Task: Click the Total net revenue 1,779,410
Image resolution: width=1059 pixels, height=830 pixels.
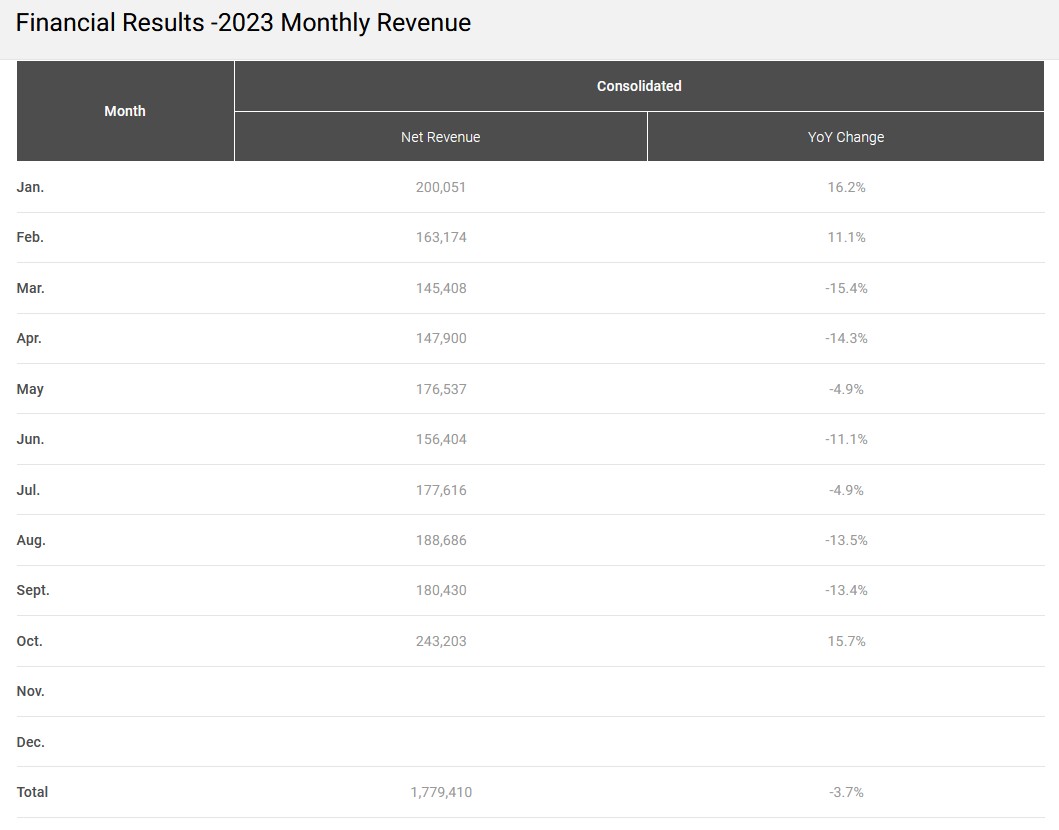Action: point(441,792)
